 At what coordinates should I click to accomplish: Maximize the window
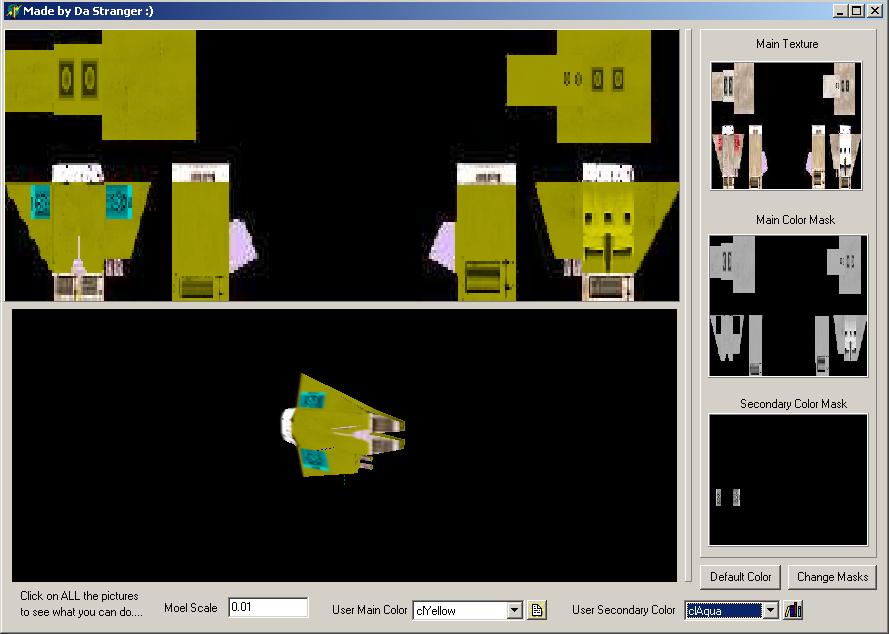[x=857, y=11]
